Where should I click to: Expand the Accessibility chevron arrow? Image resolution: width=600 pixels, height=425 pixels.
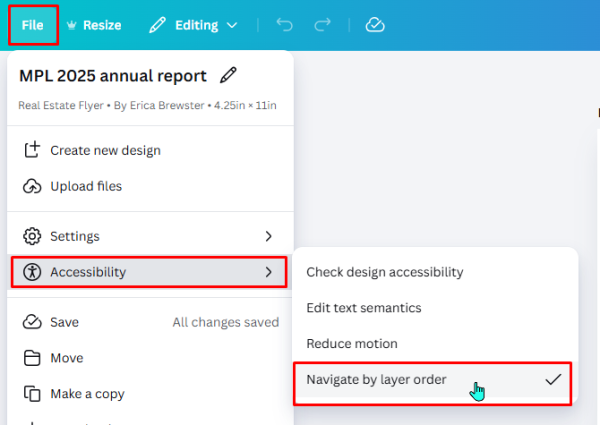pyautogui.click(x=269, y=272)
